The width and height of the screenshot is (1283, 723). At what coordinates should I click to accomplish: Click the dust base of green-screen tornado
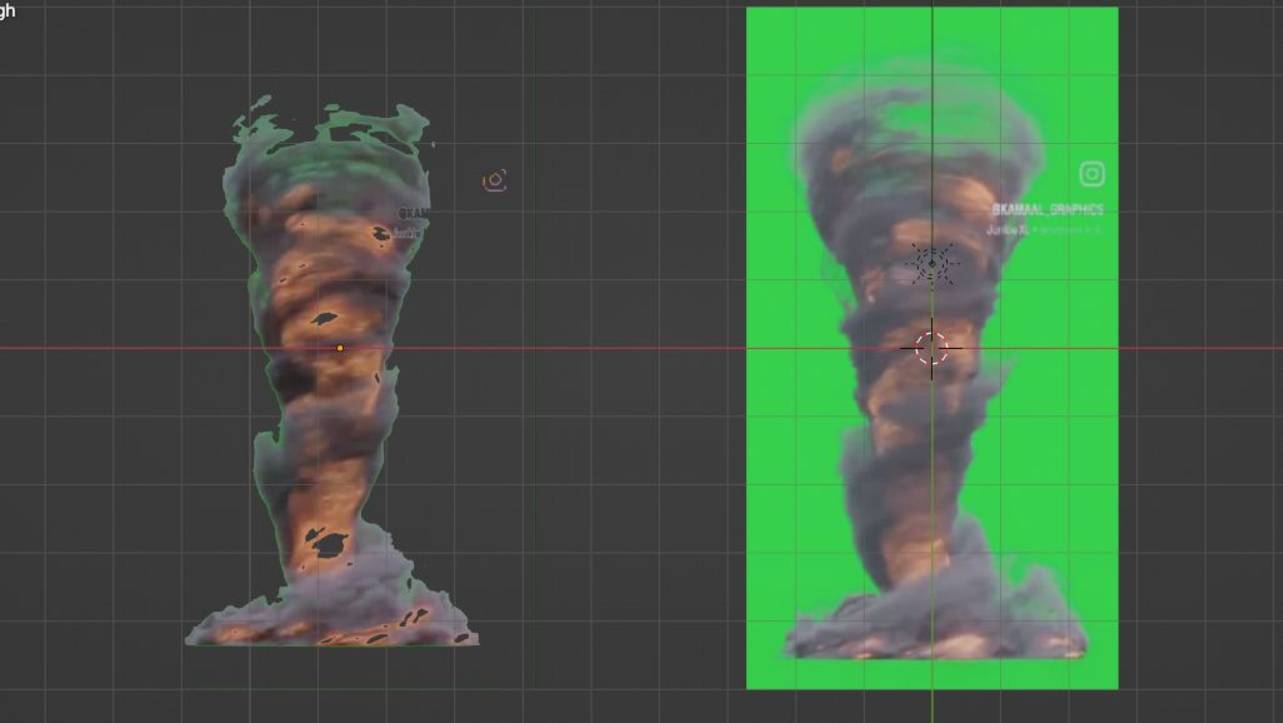(x=935, y=625)
